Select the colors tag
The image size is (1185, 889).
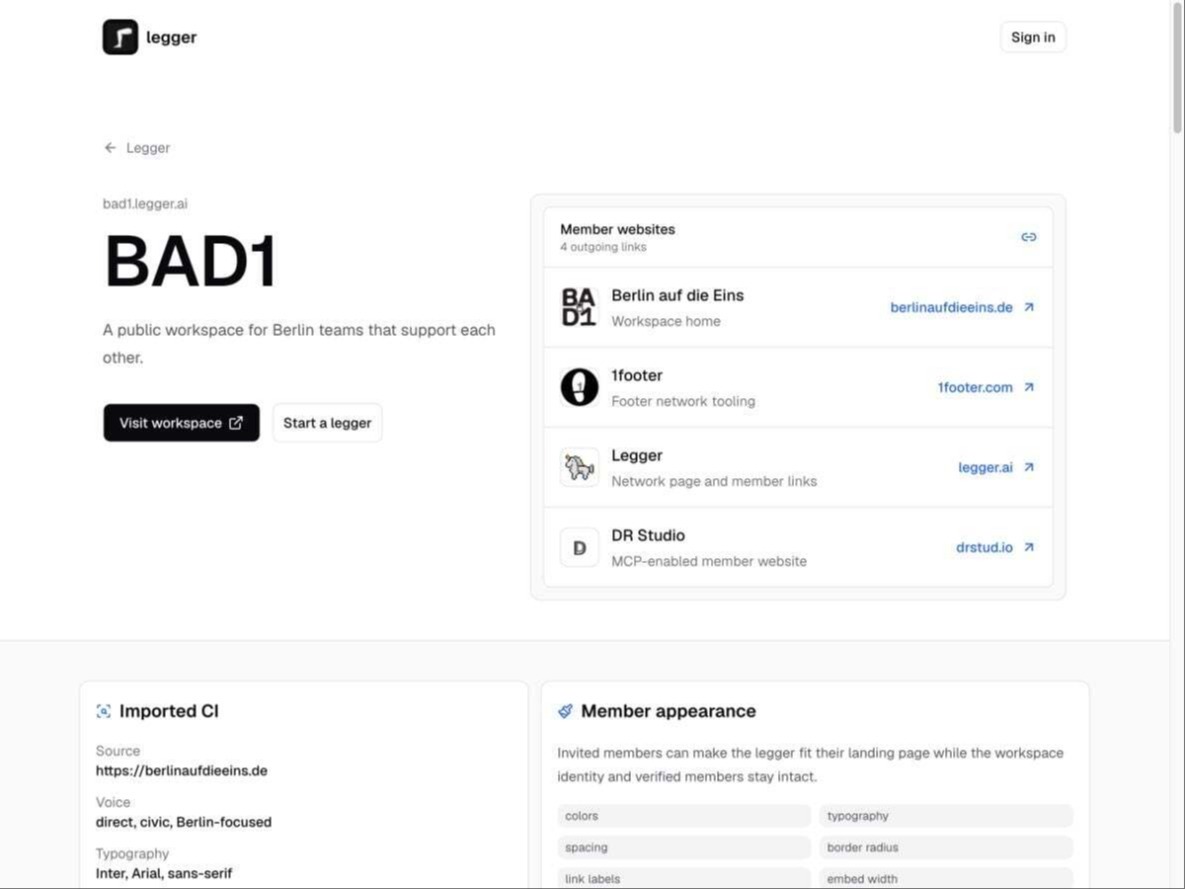[684, 816]
